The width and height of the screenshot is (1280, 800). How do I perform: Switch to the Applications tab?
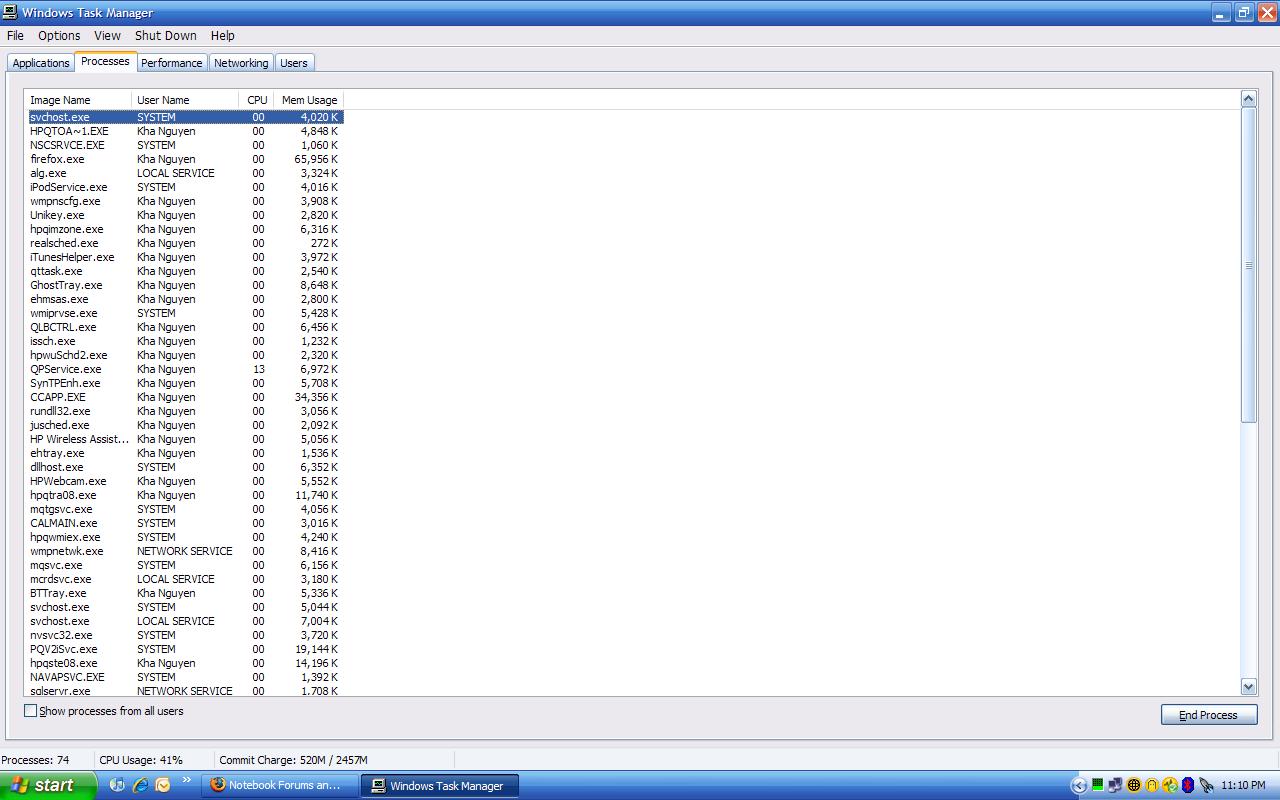tap(41, 63)
